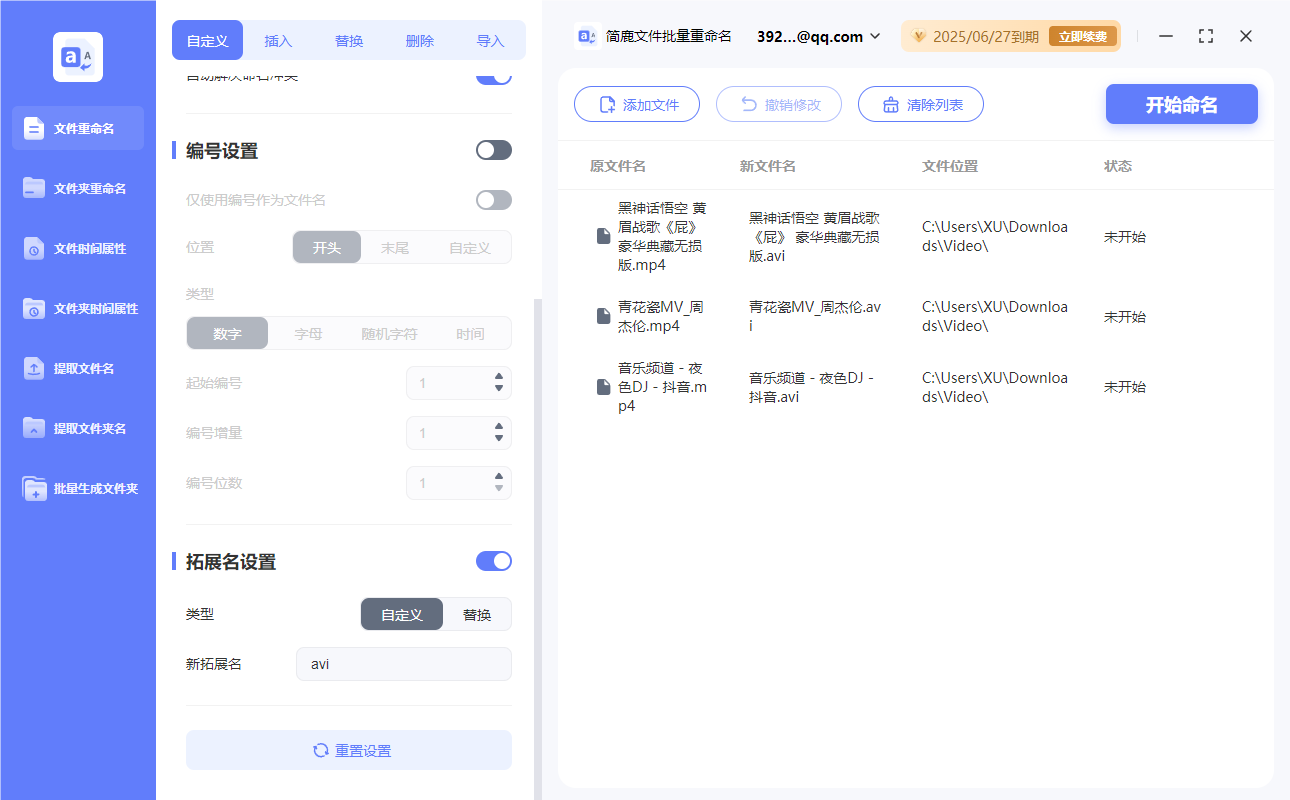Open the 添加文件 button with file icon

(637, 104)
